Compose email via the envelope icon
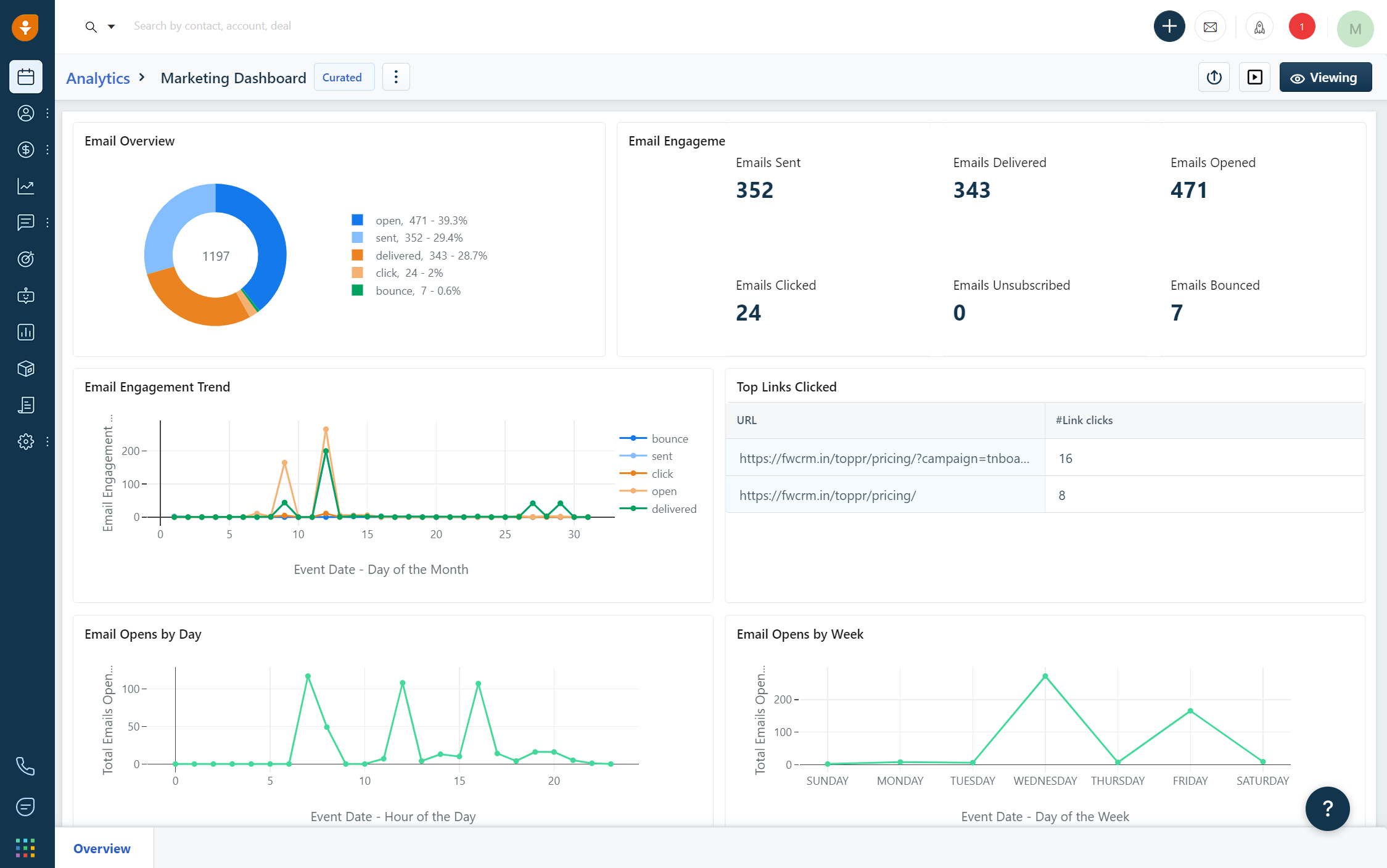 [1210, 27]
